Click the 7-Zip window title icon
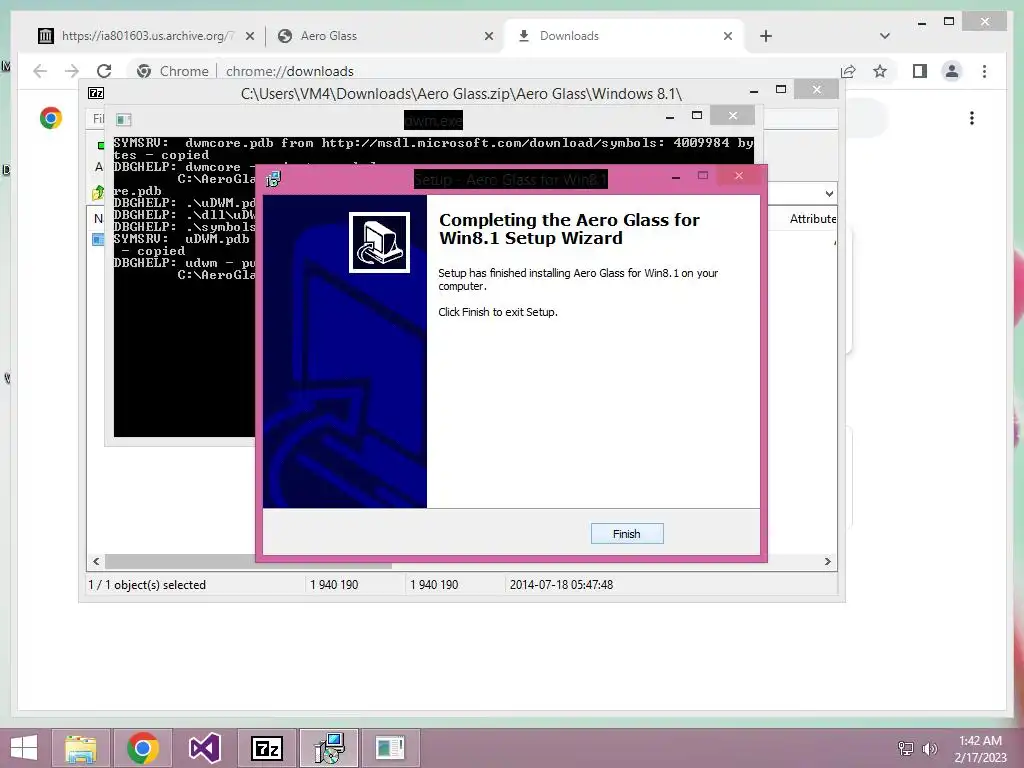Image resolution: width=1024 pixels, height=768 pixels. [x=96, y=93]
